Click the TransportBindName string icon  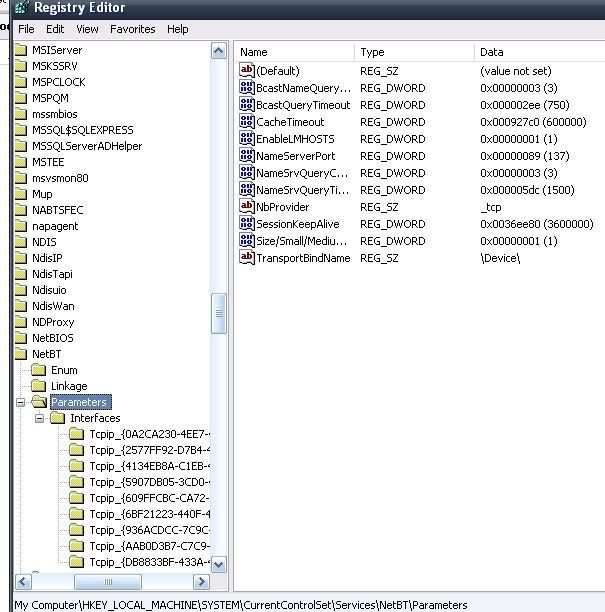coord(247,258)
